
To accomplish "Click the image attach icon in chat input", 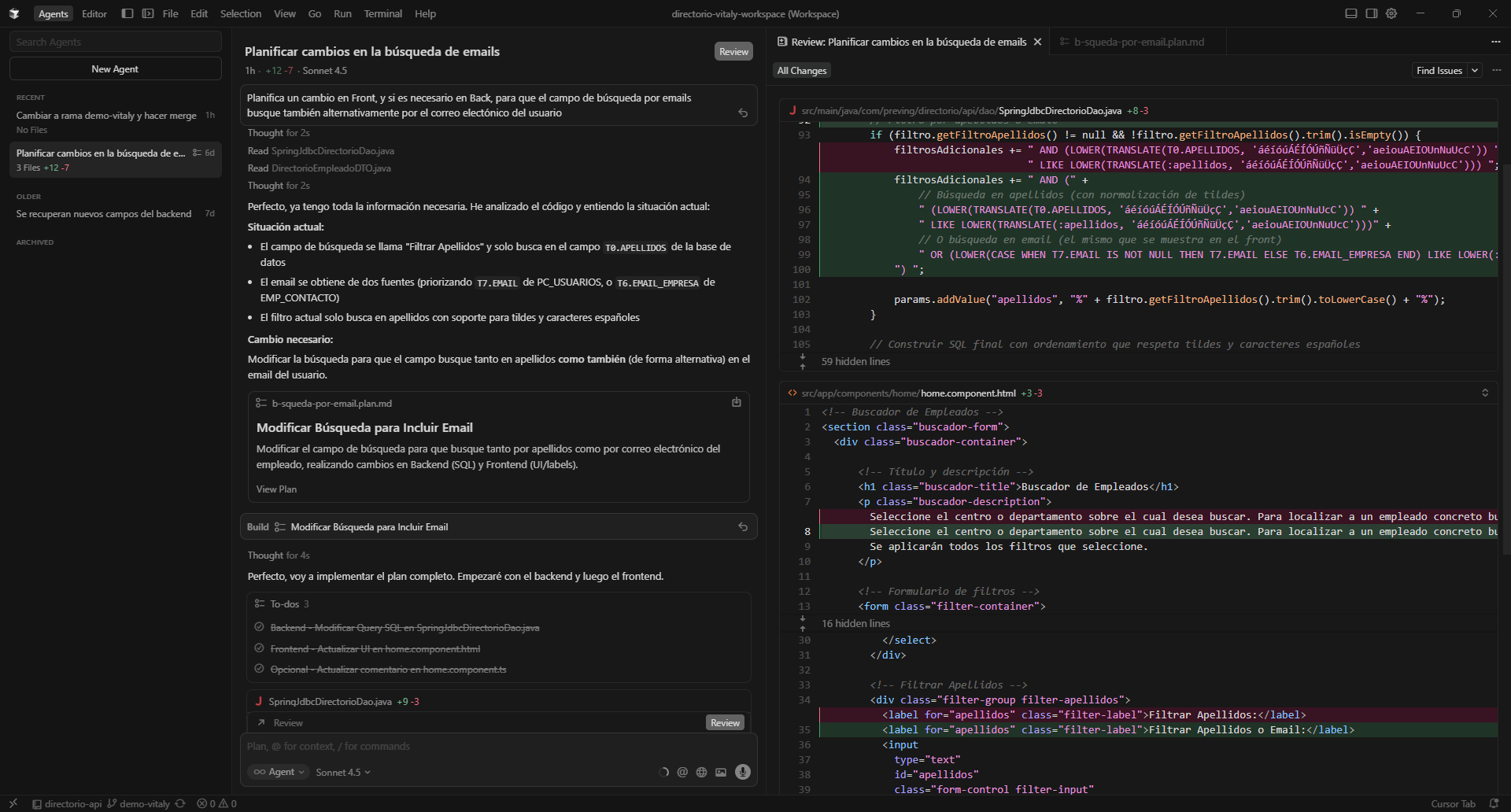I will point(721,772).
